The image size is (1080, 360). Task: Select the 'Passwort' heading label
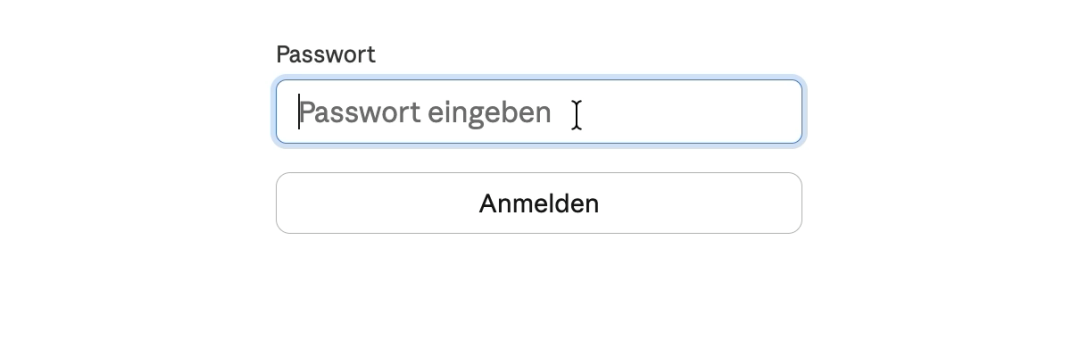[326, 54]
